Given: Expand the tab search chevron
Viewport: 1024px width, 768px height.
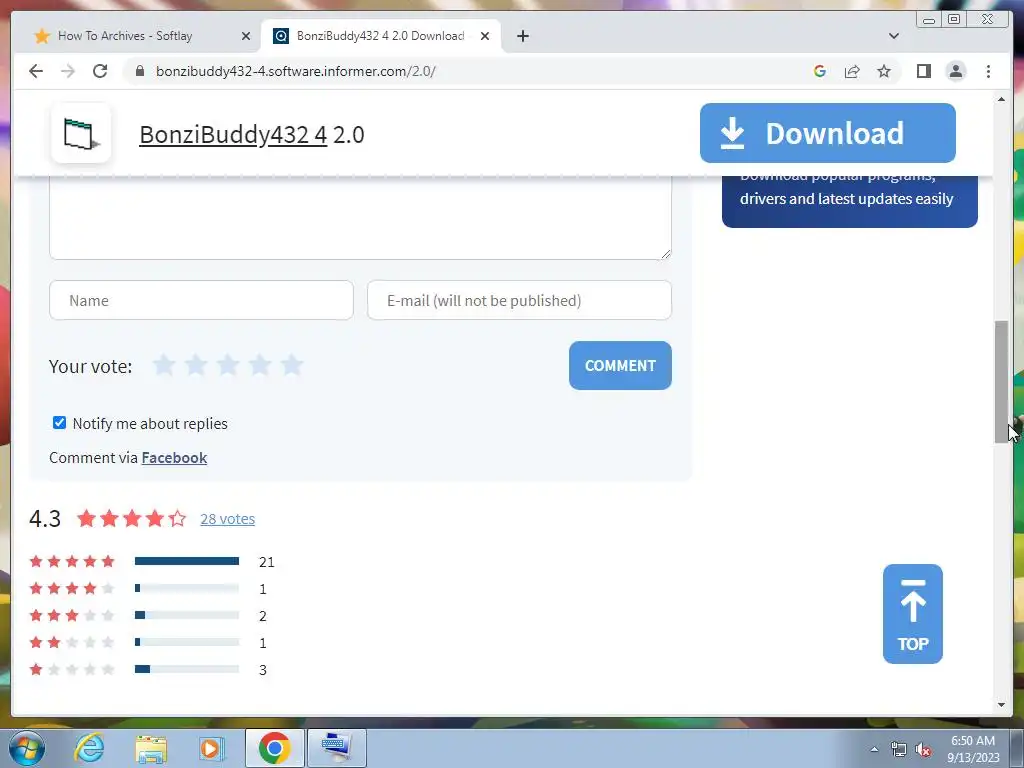Looking at the screenshot, I should [894, 36].
